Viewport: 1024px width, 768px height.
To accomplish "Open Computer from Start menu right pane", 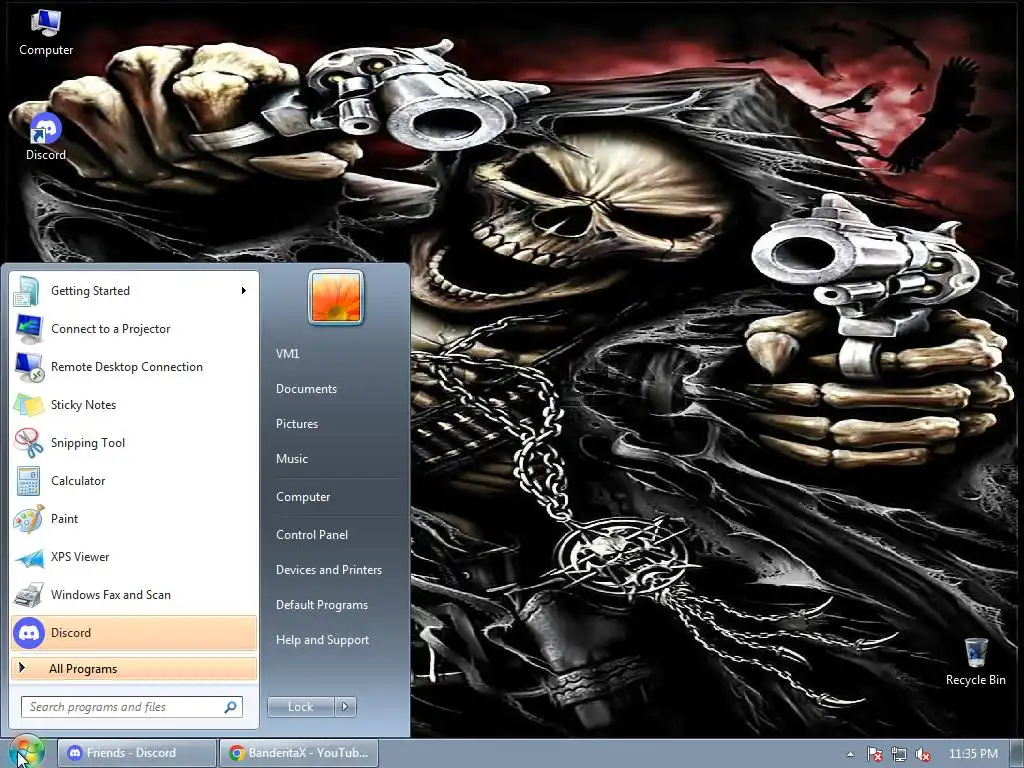I will tap(303, 497).
